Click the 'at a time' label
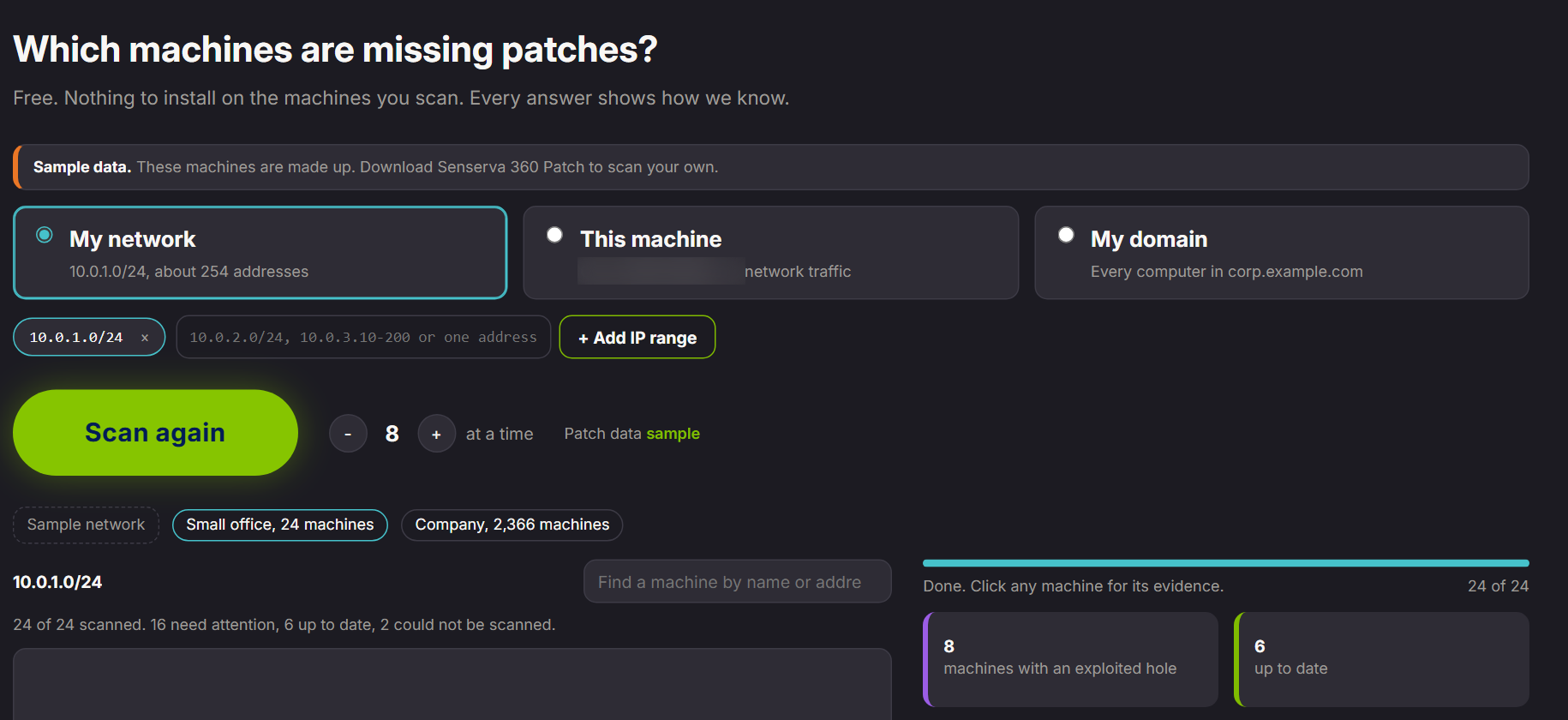The width and height of the screenshot is (1568, 720). coord(500,434)
